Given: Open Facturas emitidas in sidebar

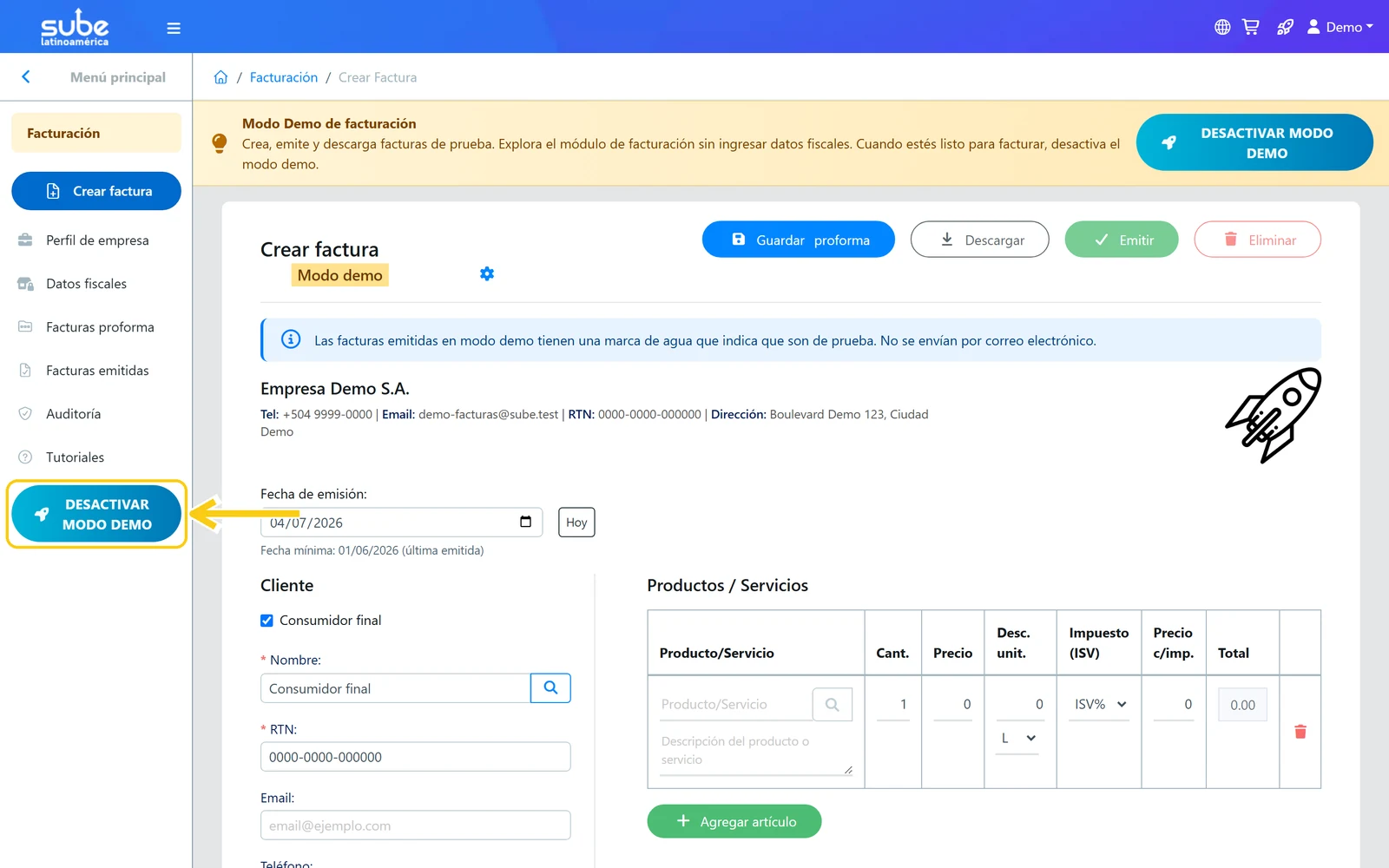Looking at the screenshot, I should click(96, 371).
